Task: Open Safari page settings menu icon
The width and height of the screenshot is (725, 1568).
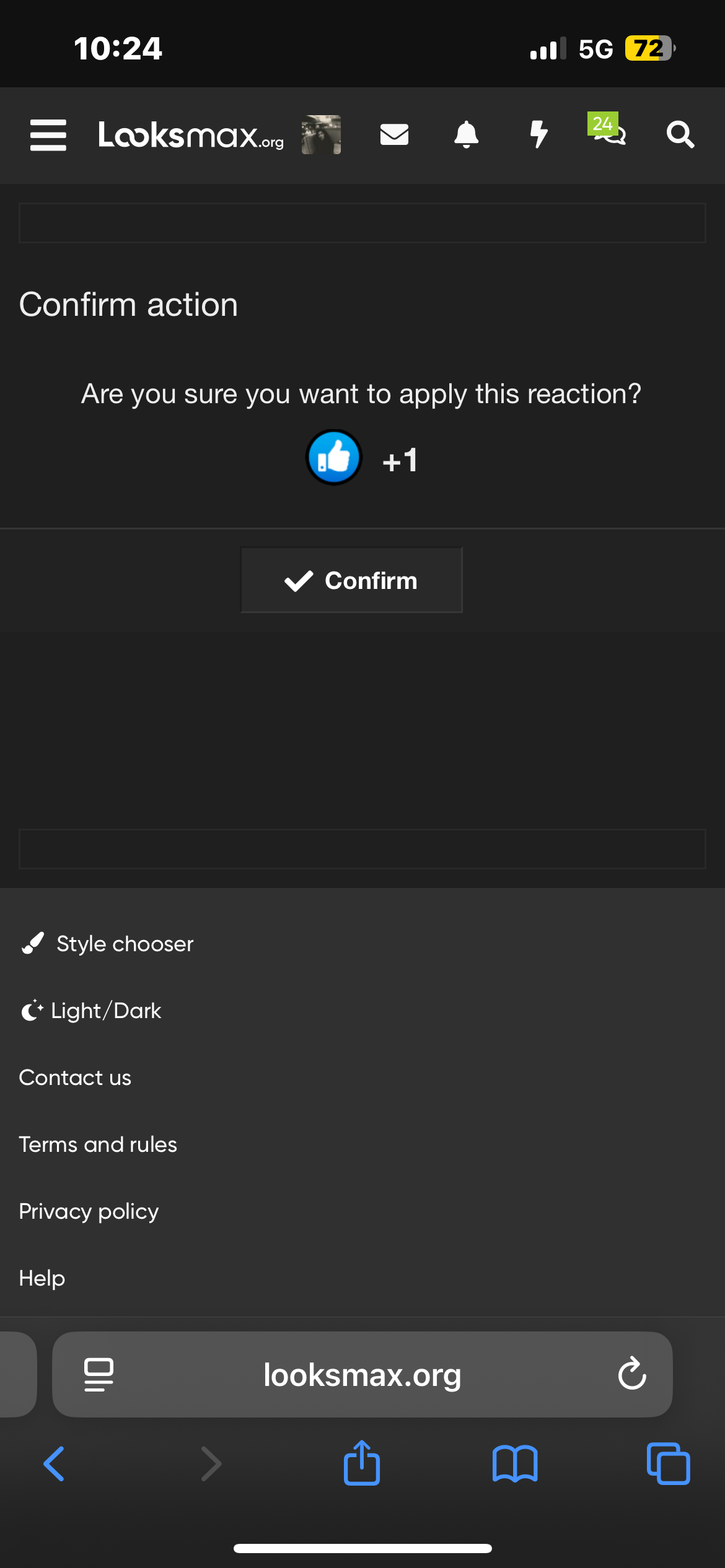Action: [x=99, y=1374]
